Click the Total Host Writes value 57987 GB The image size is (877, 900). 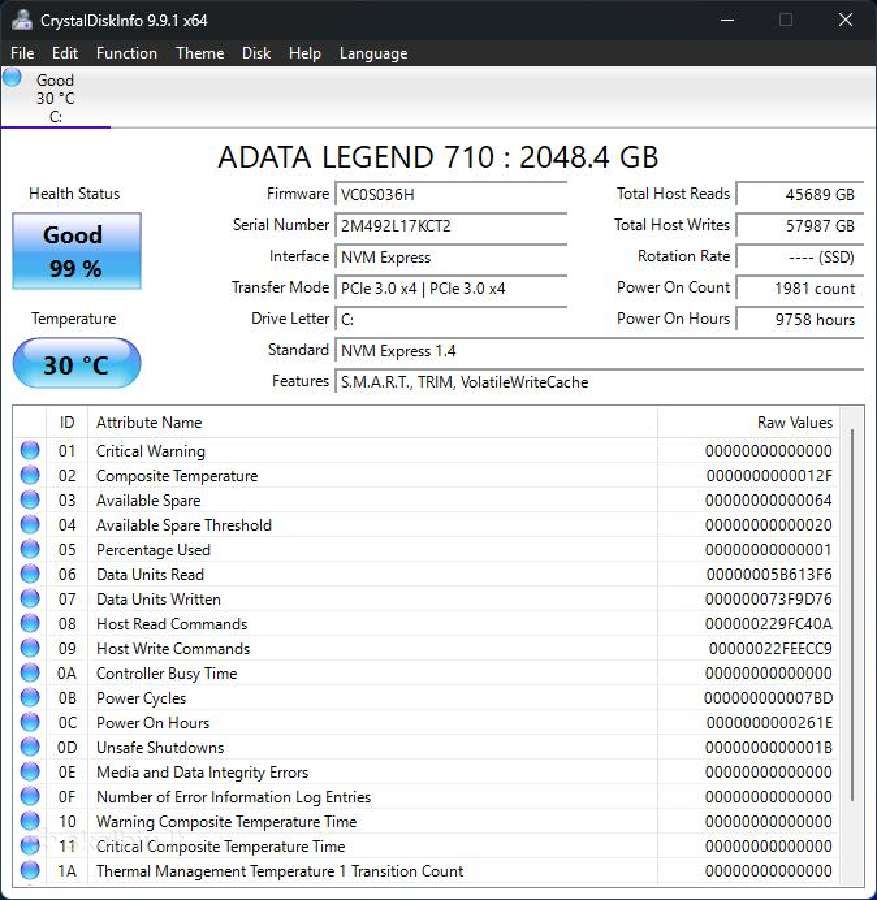click(800, 226)
